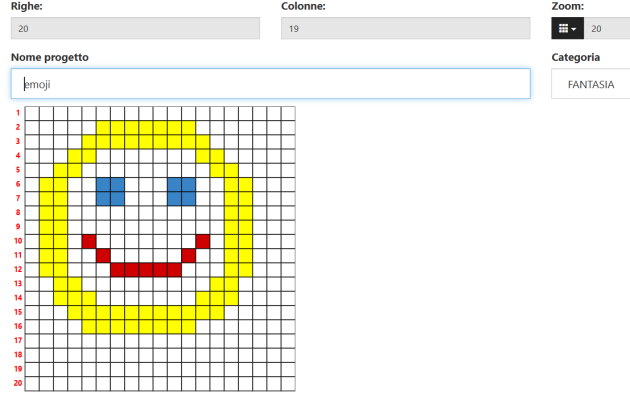
Task: Select the center red pixel of the mouth
Action: pyautogui.click(x=146, y=270)
